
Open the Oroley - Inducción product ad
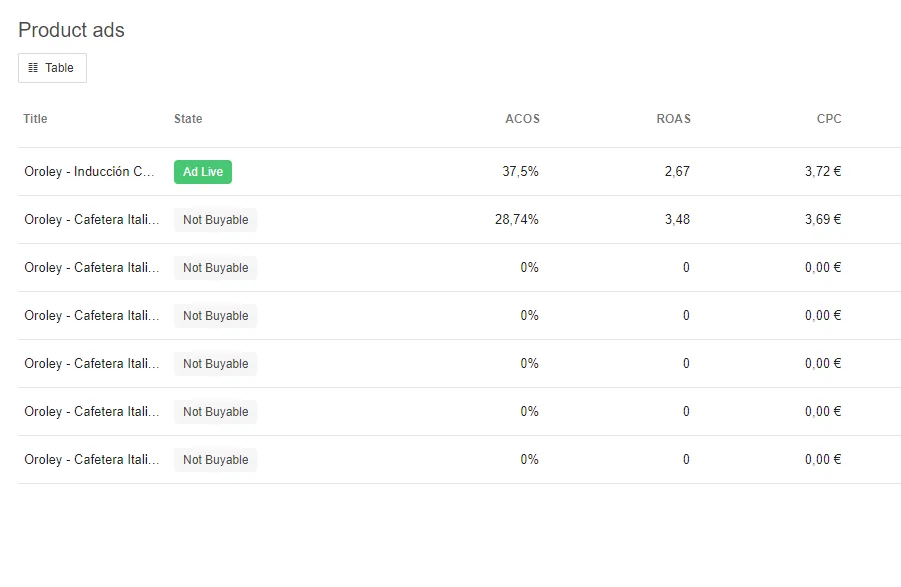89,172
